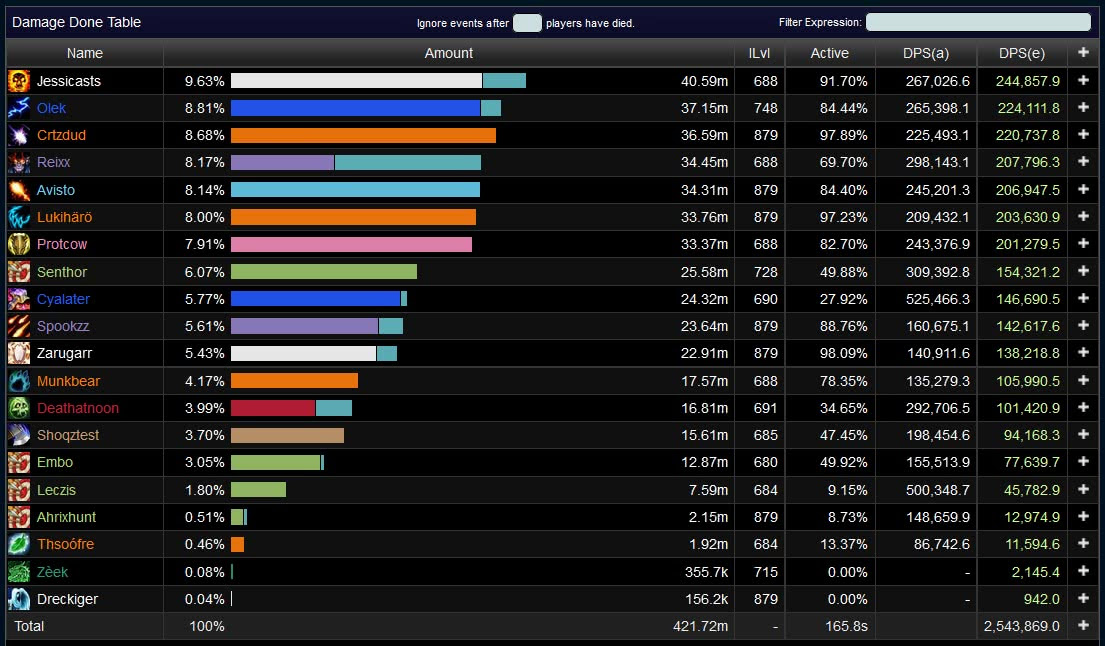This screenshot has height=646, width=1105.
Task: Focus the Filter Expression input field
Action: [x=978, y=22]
